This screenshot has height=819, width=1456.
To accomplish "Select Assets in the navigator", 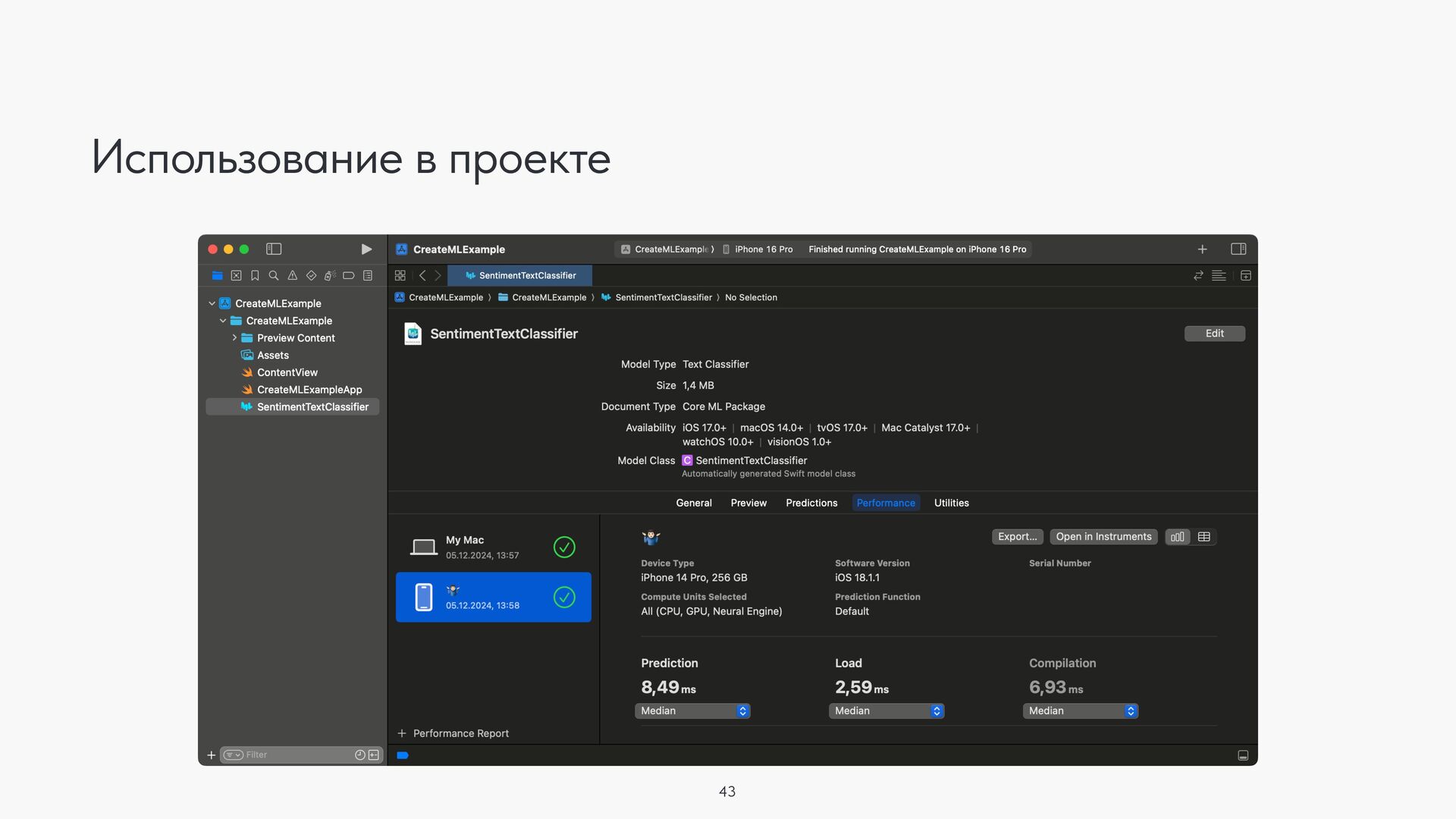I will coord(273,355).
